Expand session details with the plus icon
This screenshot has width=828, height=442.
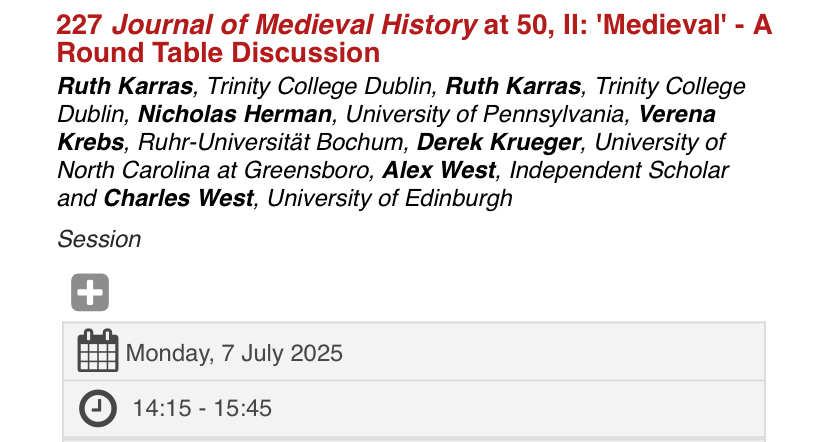(90, 292)
